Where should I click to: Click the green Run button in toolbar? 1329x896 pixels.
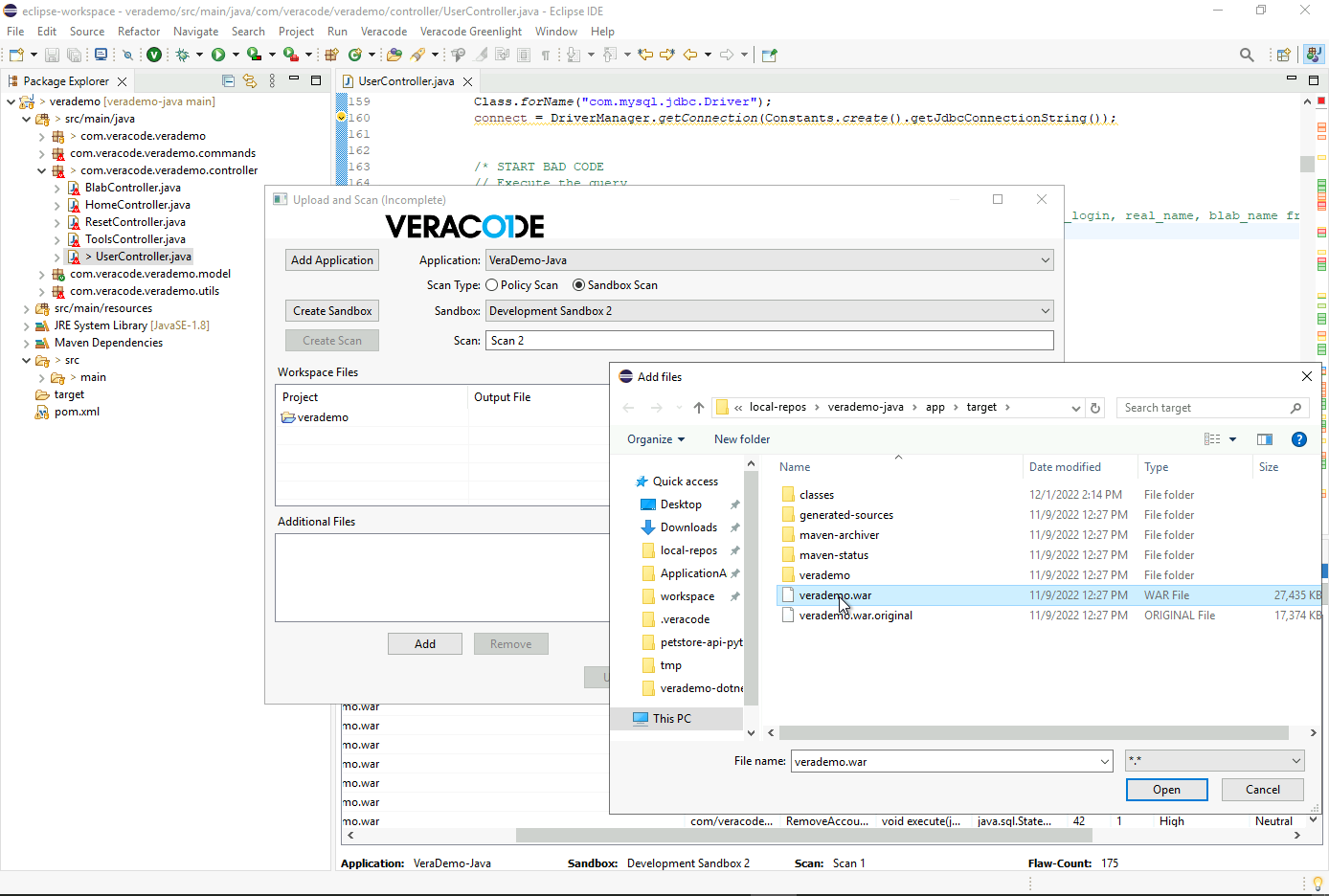(x=218, y=55)
